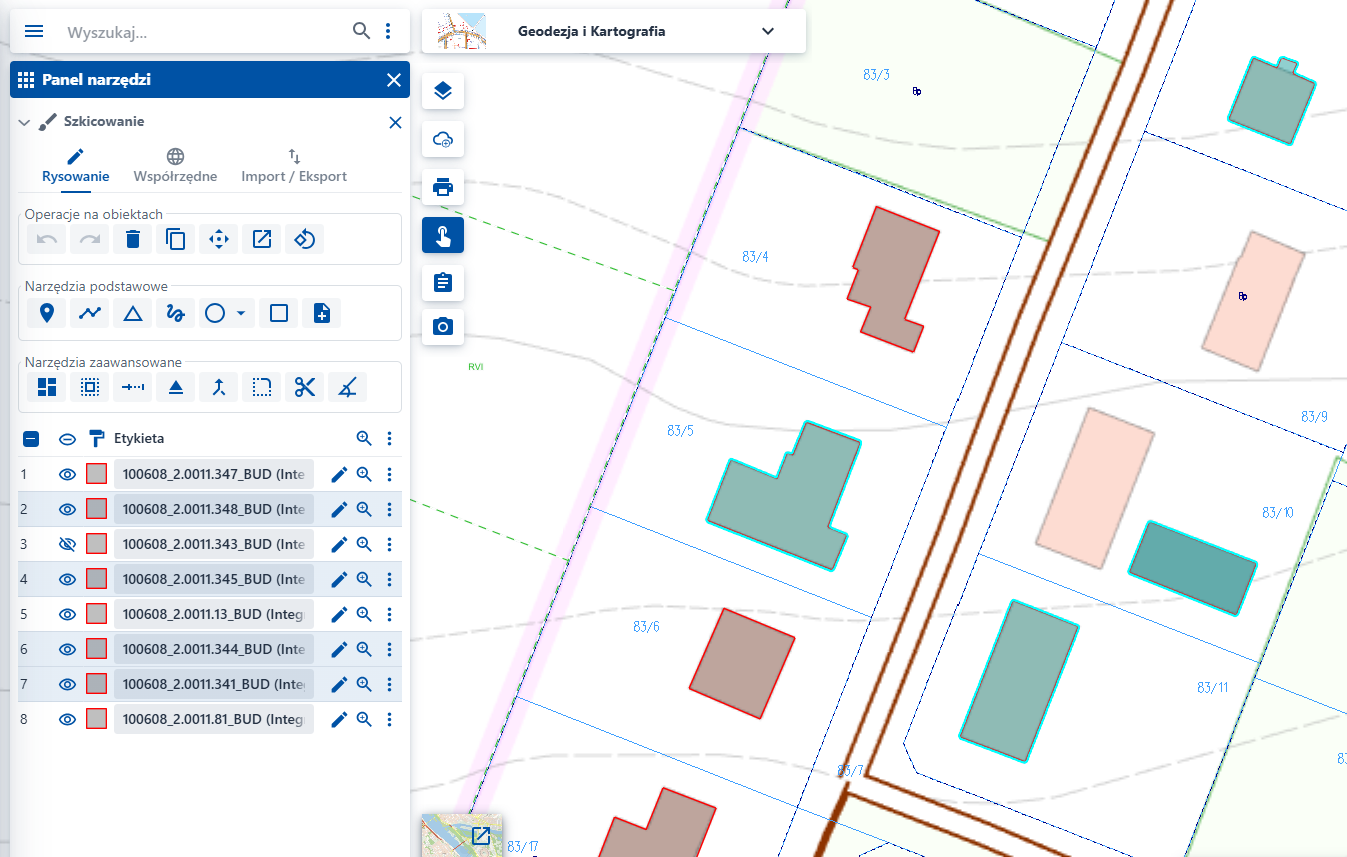Viewport: 1347px width, 857px height.
Task: Toggle the select-all checkbox in list header
Action: coord(31,438)
